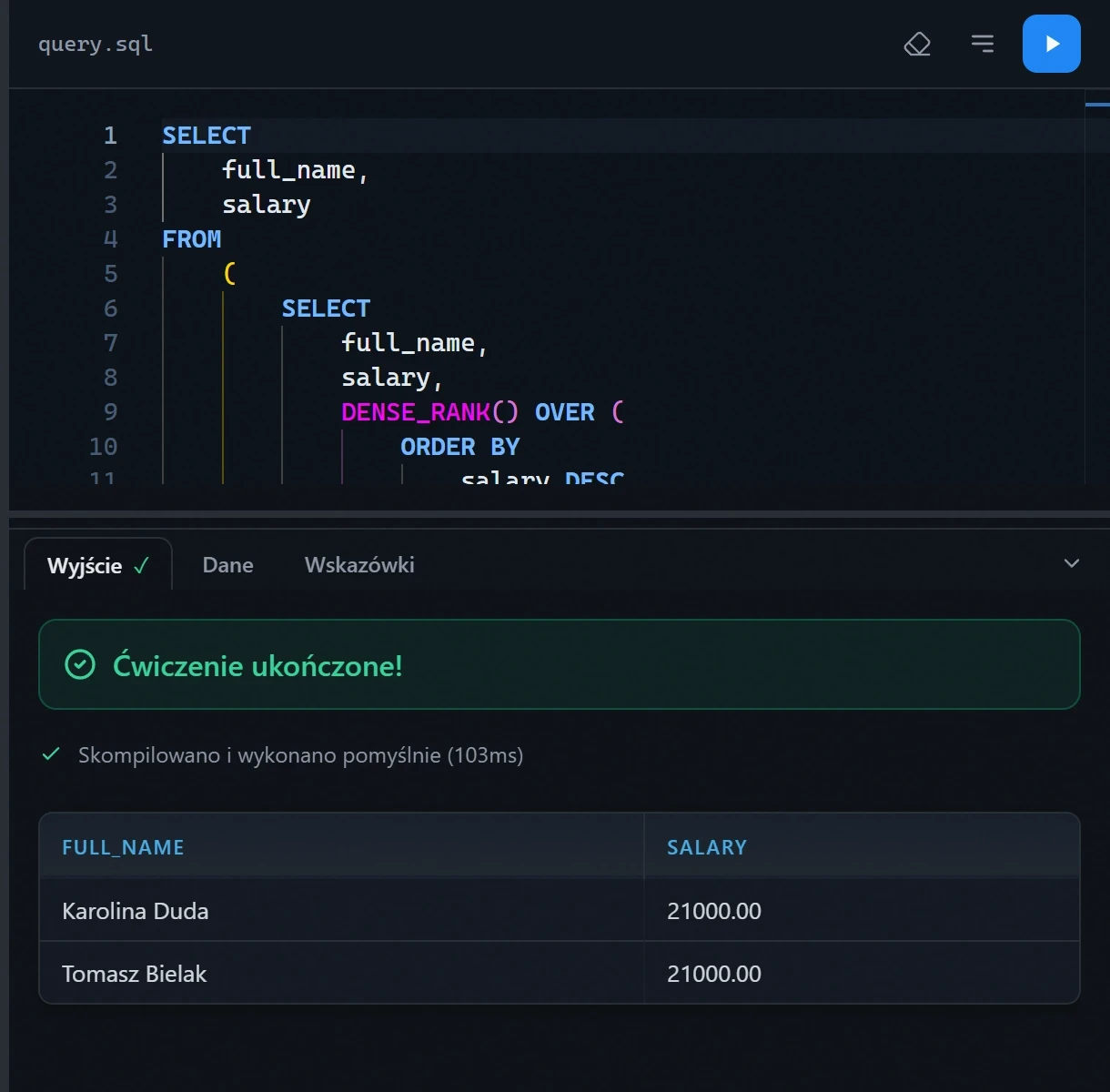Run the SQL query with the play button
The image size is (1110, 1092).
pos(1051,44)
